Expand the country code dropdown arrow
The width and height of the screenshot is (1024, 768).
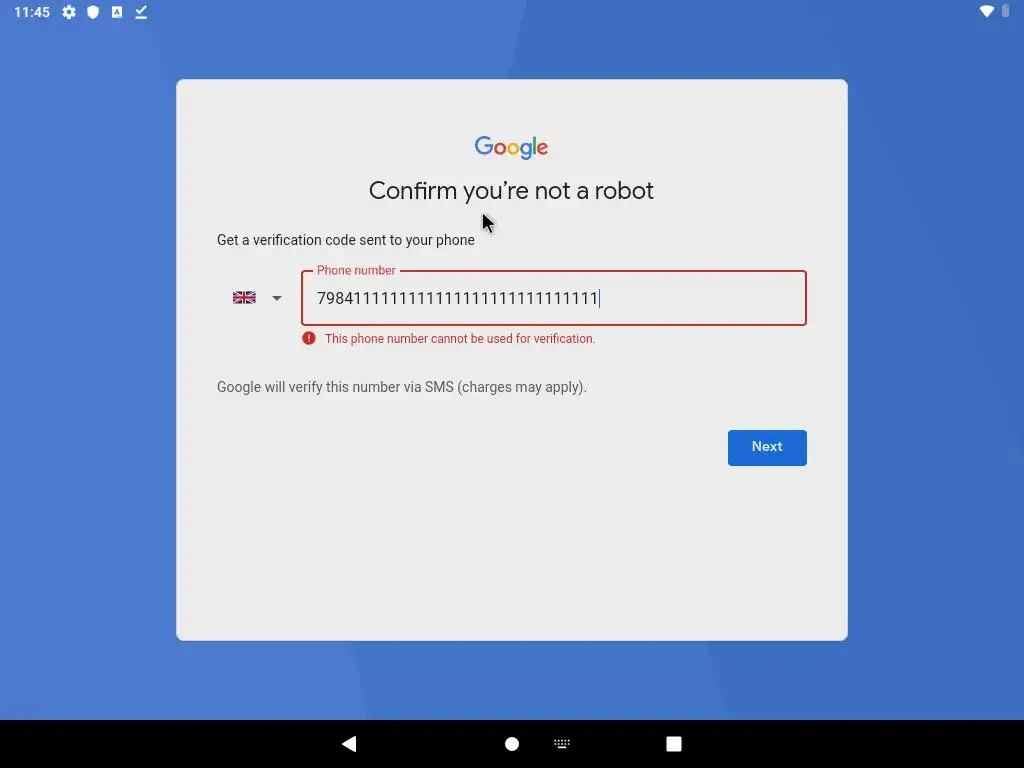pos(277,298)
